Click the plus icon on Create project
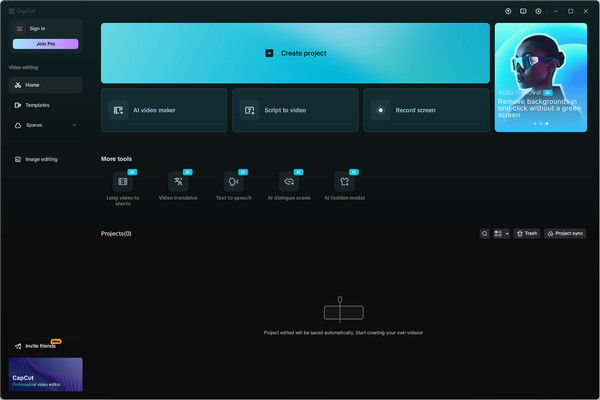The width and height of the screenshot is (600, 400). tap(269, 53)
